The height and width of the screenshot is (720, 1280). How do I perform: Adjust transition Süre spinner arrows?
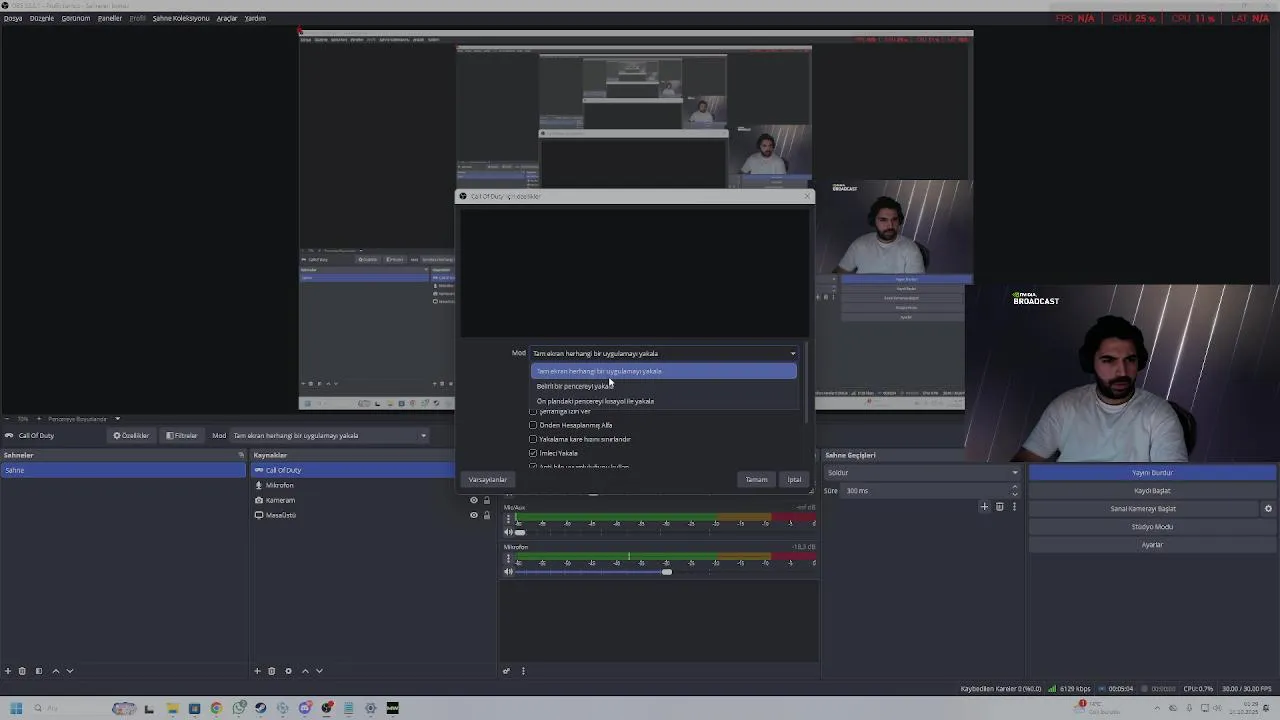click(x=1015, y=490)
